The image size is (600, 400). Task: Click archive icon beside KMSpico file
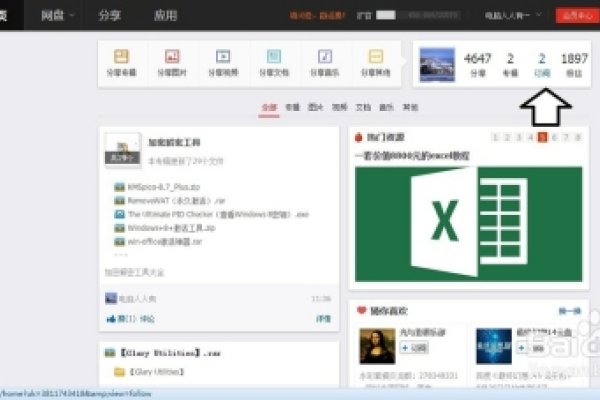coord(119,187)
